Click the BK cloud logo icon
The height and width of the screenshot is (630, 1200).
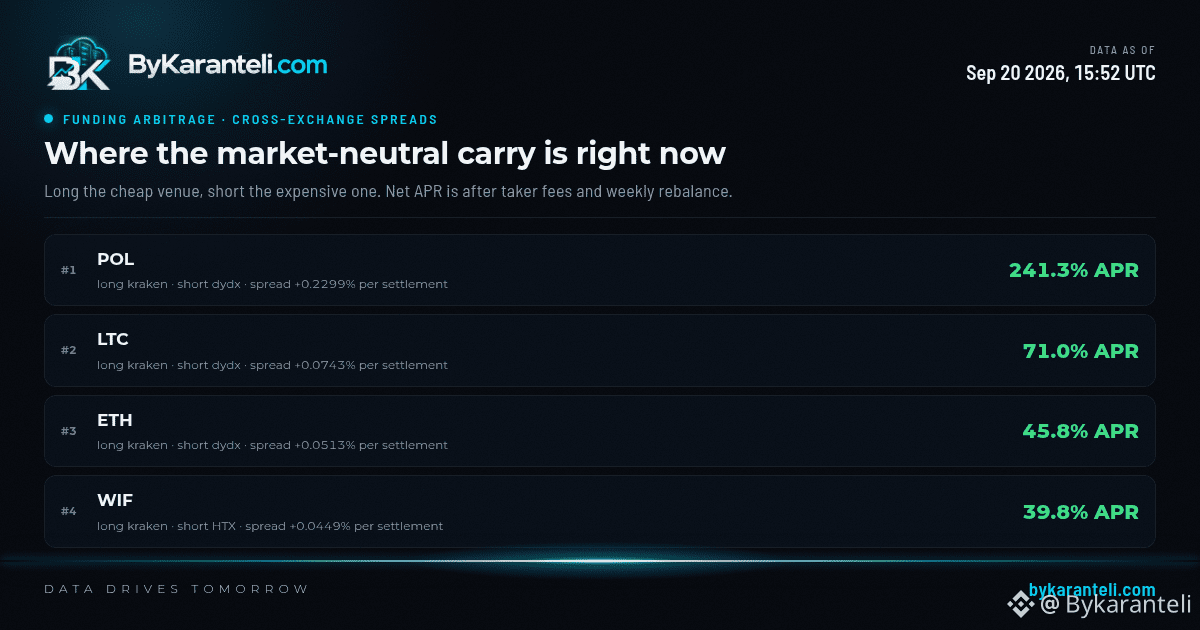coord(78,65)
